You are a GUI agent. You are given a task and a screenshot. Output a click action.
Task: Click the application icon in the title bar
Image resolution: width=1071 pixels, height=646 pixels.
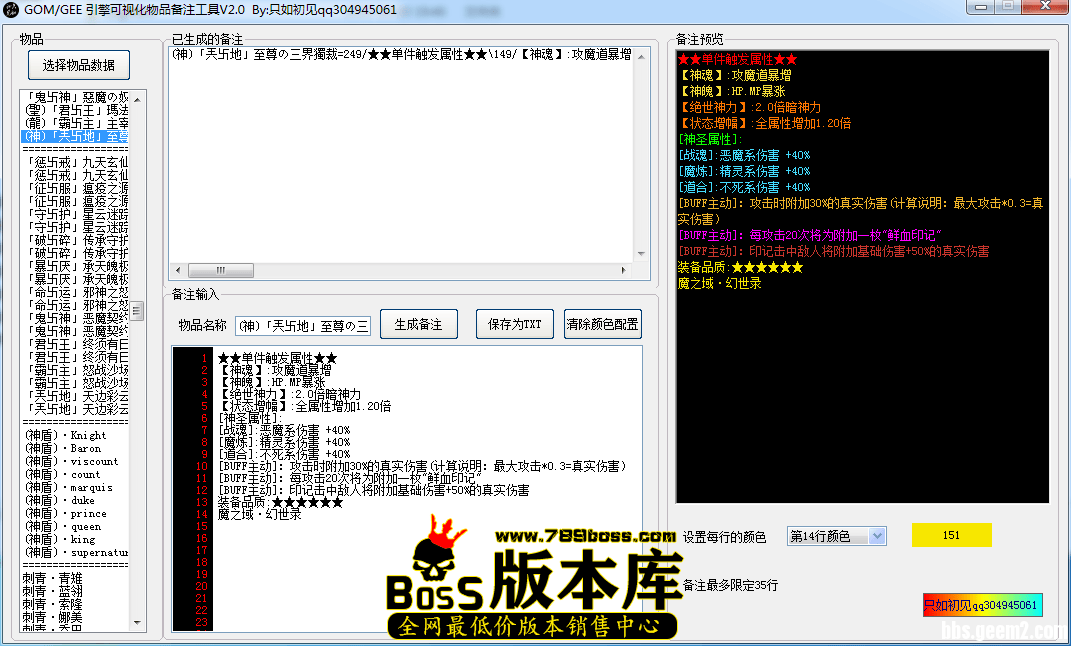[x=10, y=8]
